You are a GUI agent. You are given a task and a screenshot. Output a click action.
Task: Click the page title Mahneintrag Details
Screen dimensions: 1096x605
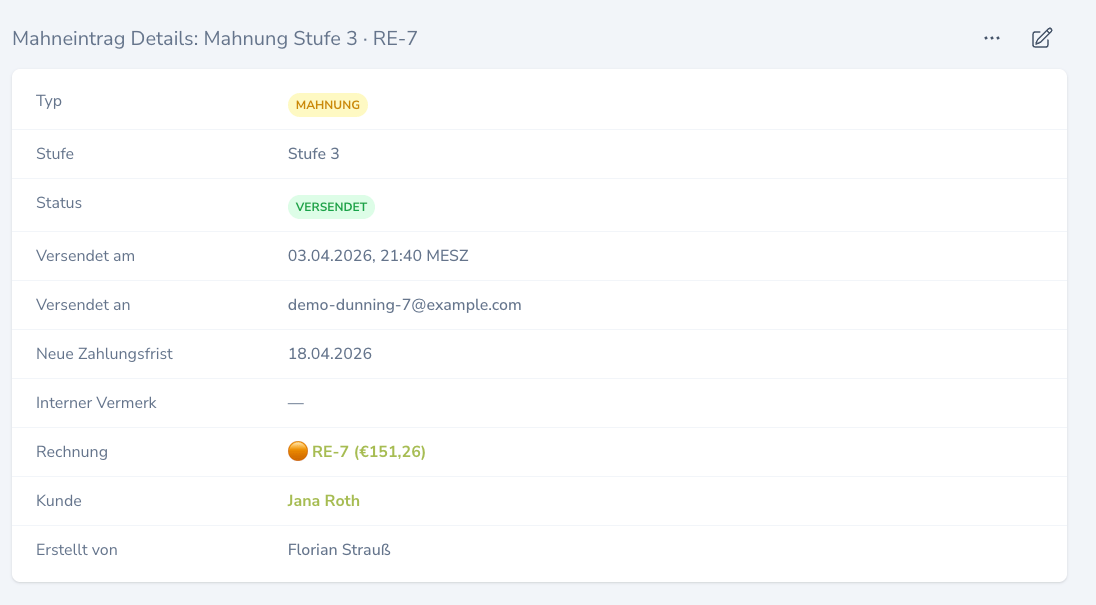pos(105,38)
